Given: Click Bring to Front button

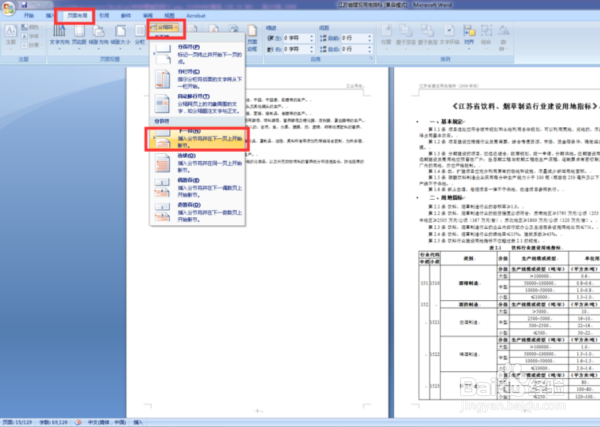Looking at the screenshot, I should point(406,37).
